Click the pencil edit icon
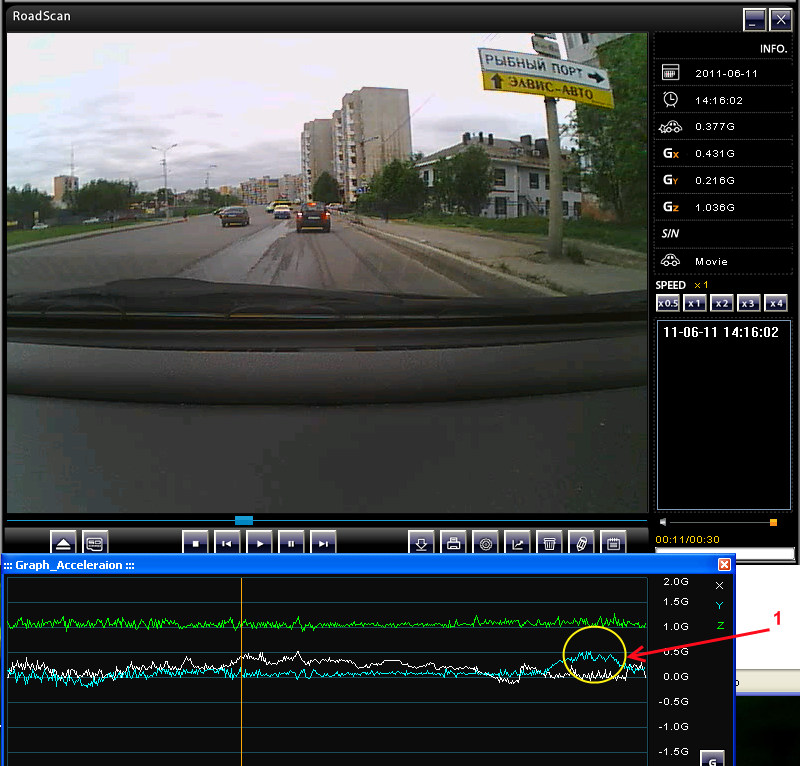The height and width of the screenshot is (766, 800). [582, 543]
